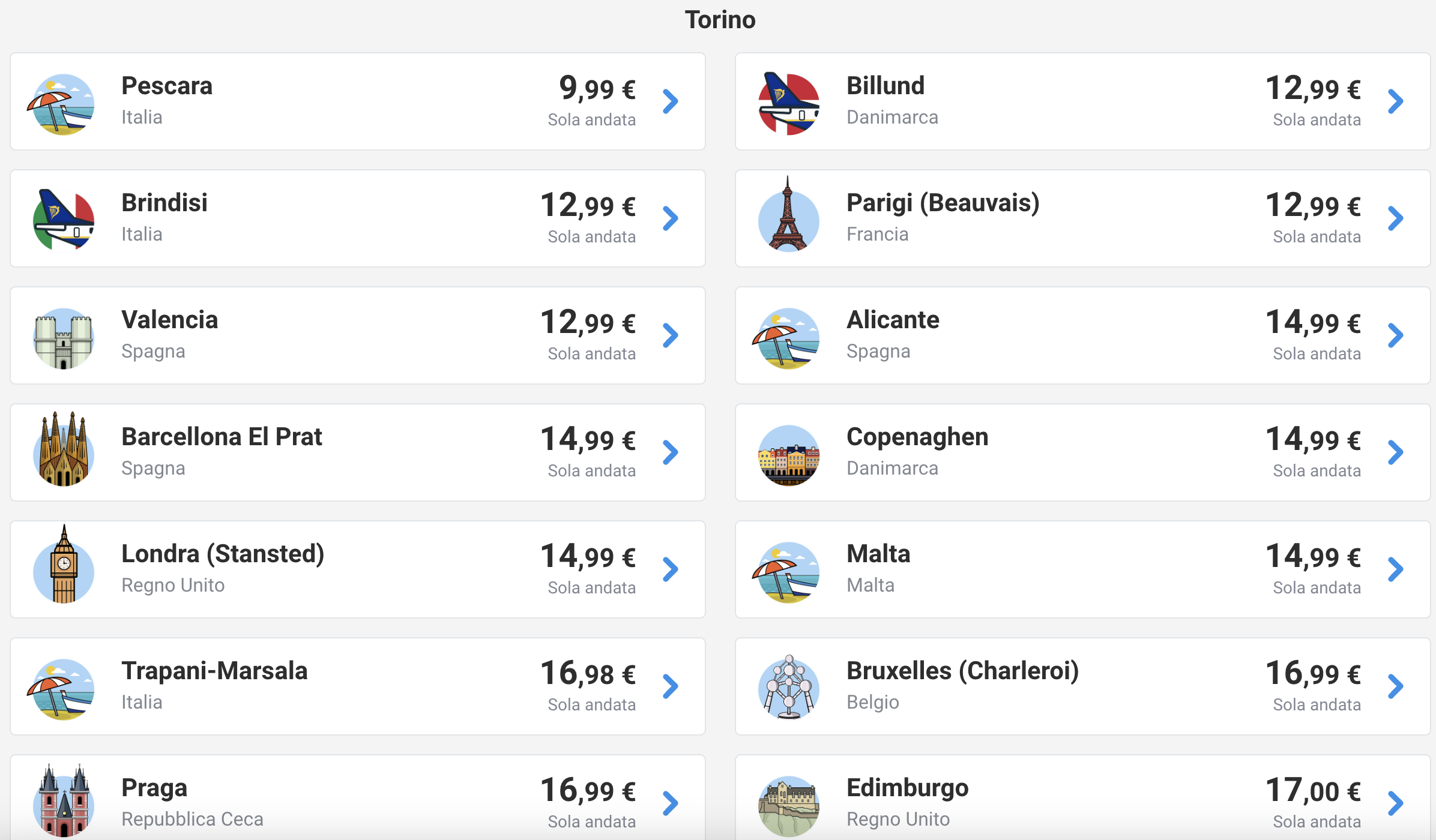Image resolution: width=1436 pixels, height=840 pixels.
Task: Click the Billund airplane flag icon
Action: pos(789,103)
